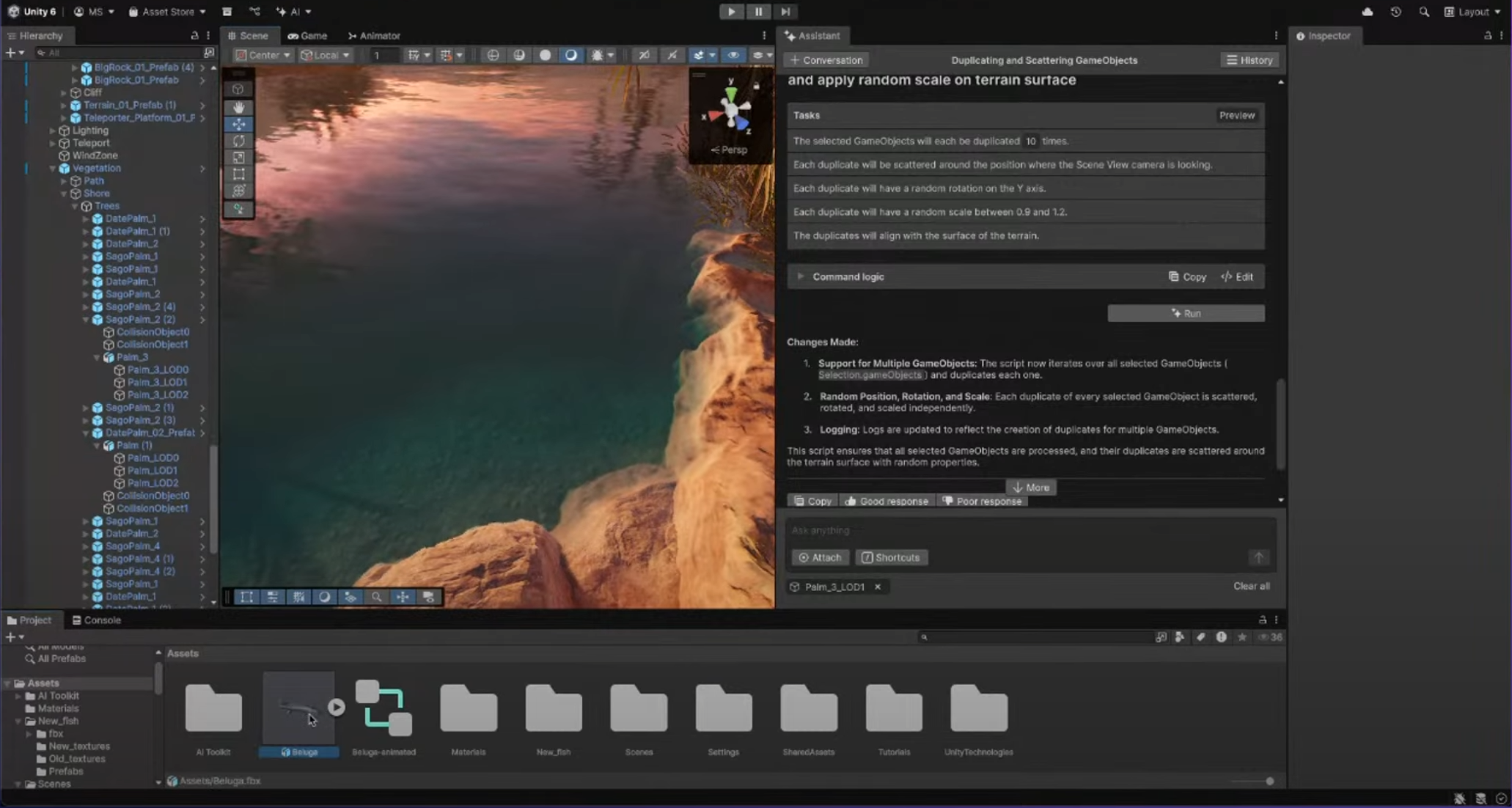Screen dimensions: 1512x808
Task: Select the Scale tool
Action: point(238,158)
